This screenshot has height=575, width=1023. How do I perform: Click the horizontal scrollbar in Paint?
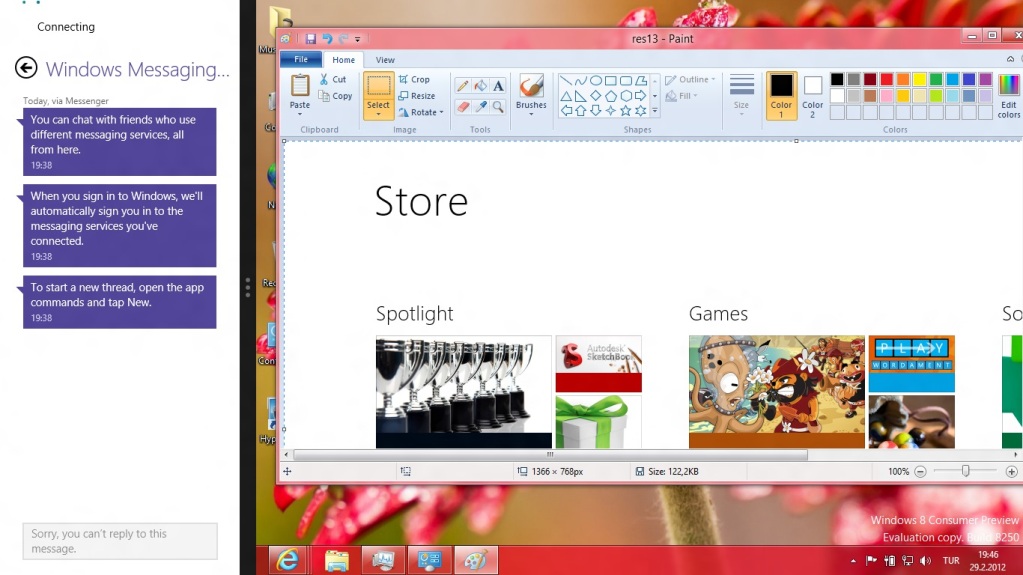[550, 455]
